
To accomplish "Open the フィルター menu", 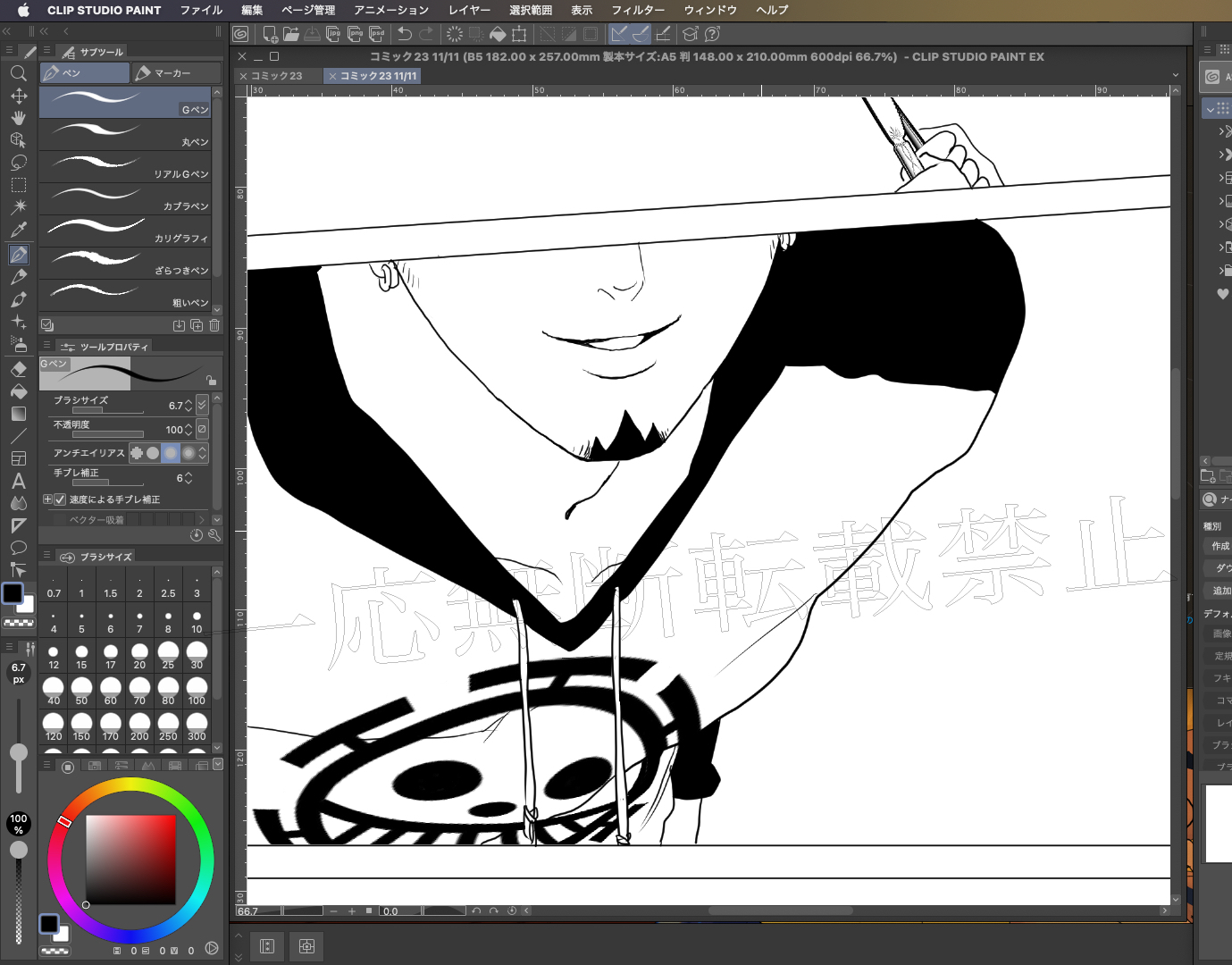I will [637, 10].
